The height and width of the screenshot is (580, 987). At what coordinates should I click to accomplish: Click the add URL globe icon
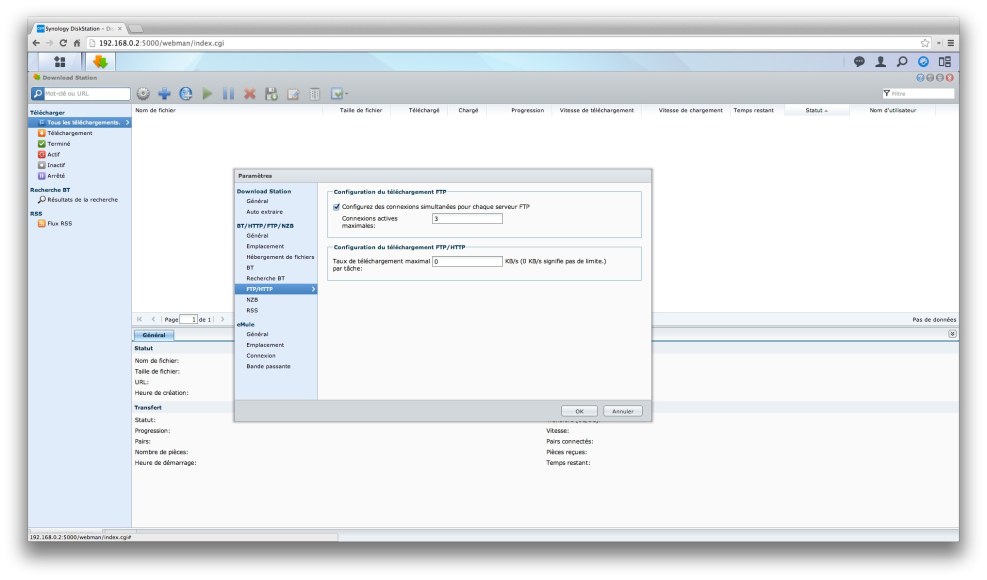(x=186, y=93)
